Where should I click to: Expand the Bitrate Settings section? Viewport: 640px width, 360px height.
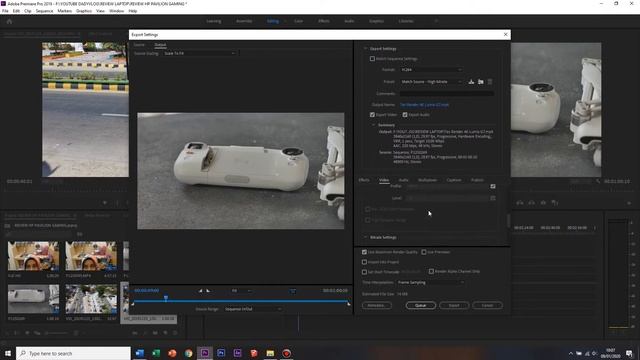tap(365, 237)
